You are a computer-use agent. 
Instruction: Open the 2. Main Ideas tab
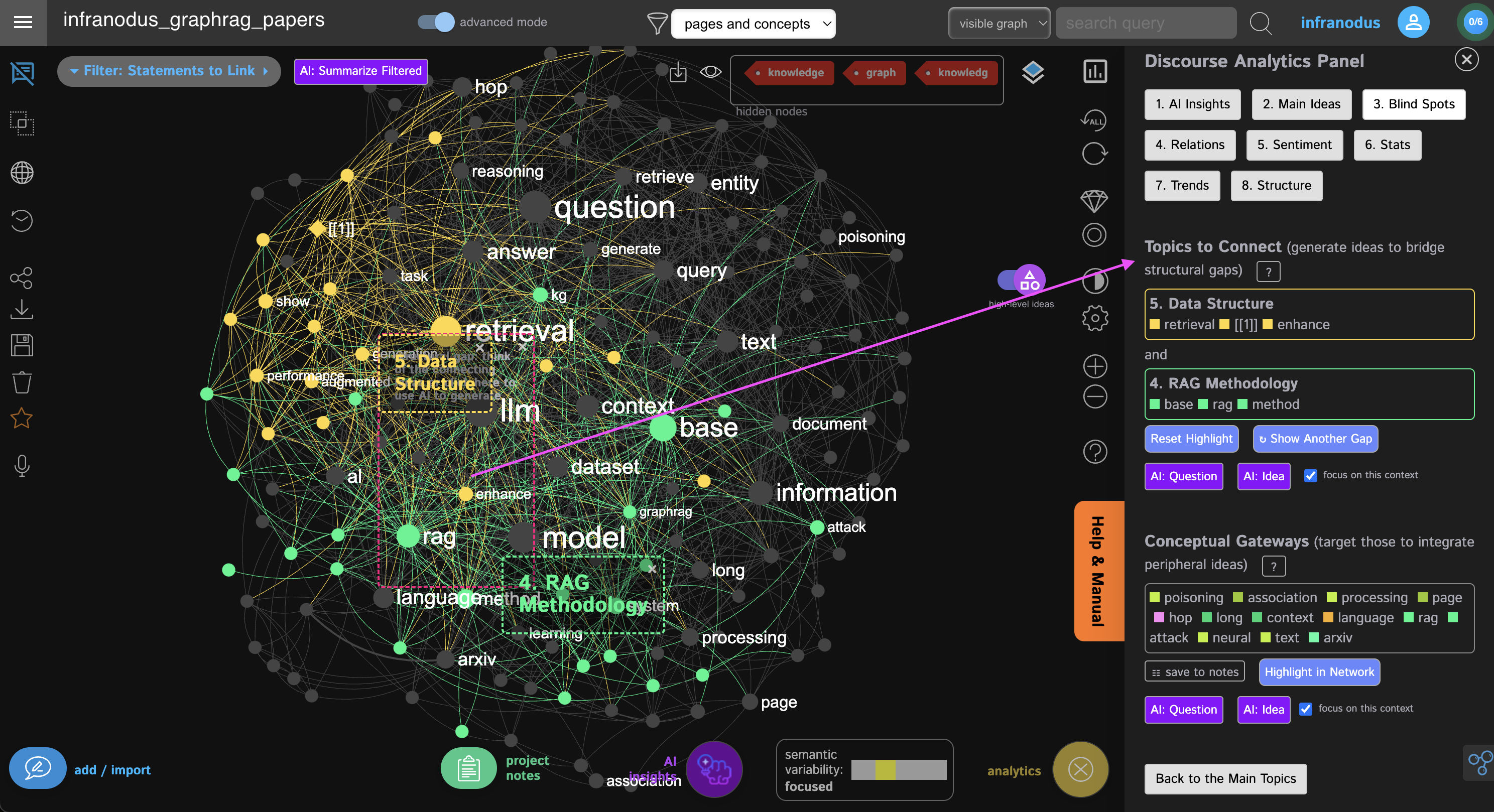pos(1301,104)
